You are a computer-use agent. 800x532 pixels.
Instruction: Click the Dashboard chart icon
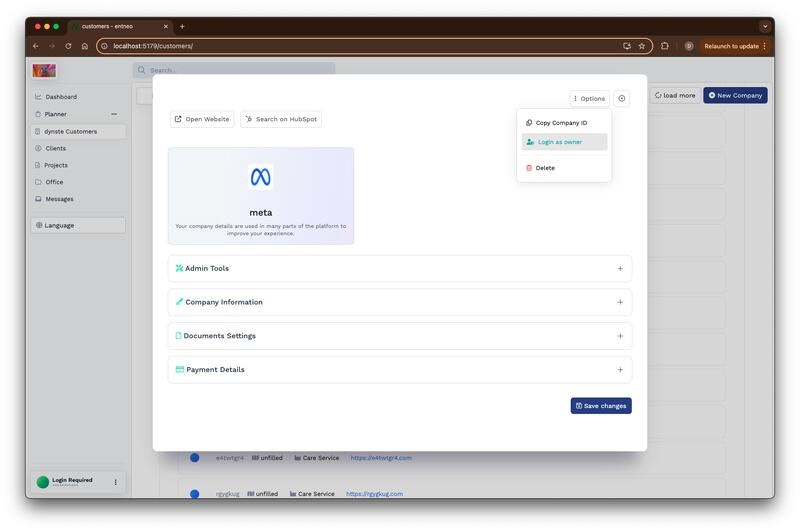click(x=38, y=97)
